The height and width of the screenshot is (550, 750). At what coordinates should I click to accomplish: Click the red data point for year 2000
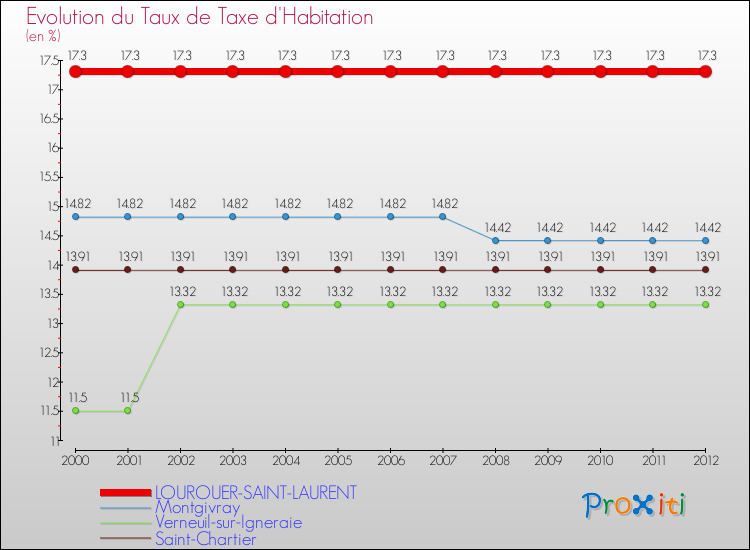tap(76, 72)
